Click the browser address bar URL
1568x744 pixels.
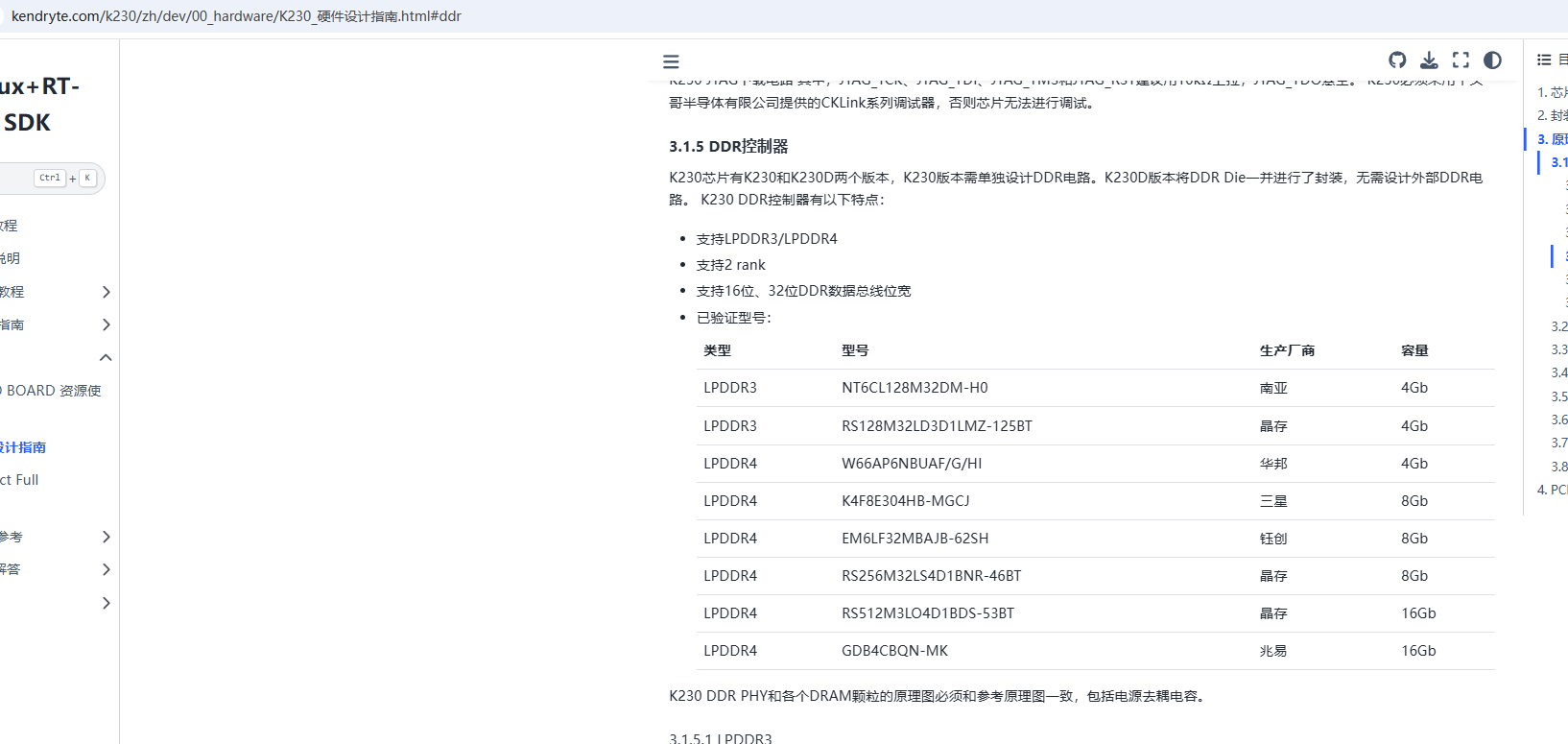236,16
